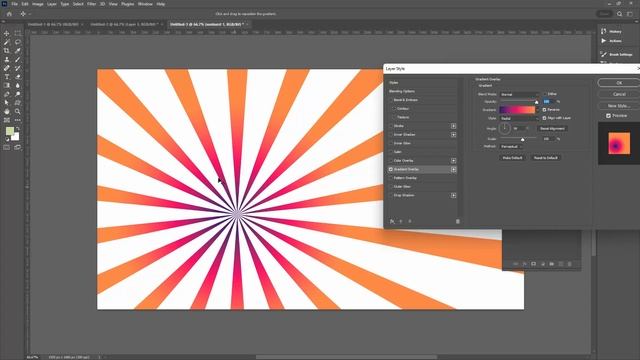This screenshot has height=360, width=640.
Task: Toggle the Reverse checkbox
Action: 544,110
